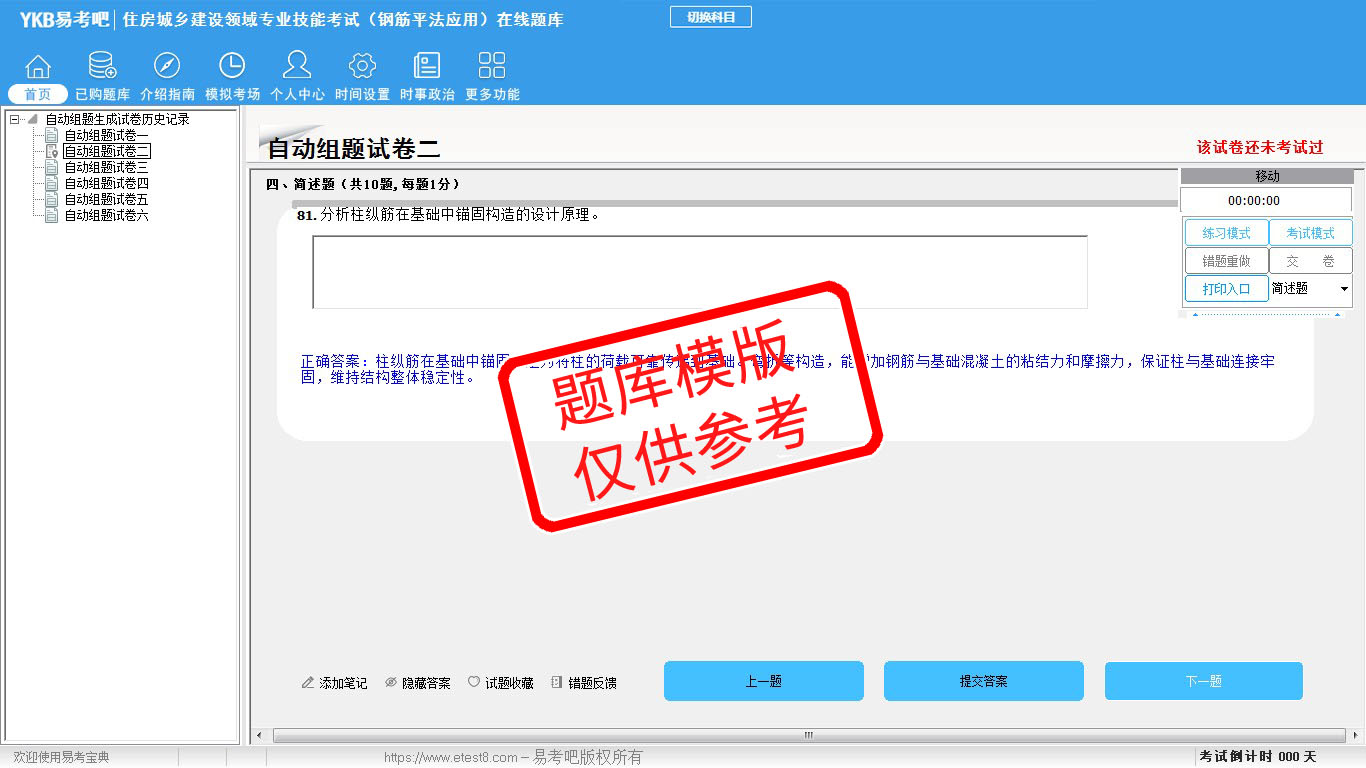Click the answer text input box
The height and width of the screenshot is (768, 1366).
pyautogui.click(x=699, y=272)
